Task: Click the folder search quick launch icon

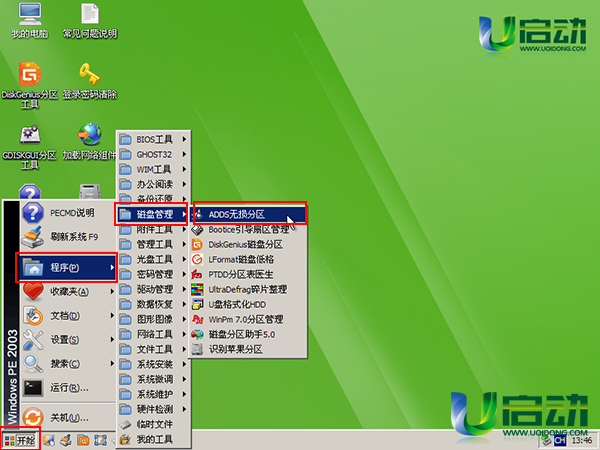Action: point(83,440)
